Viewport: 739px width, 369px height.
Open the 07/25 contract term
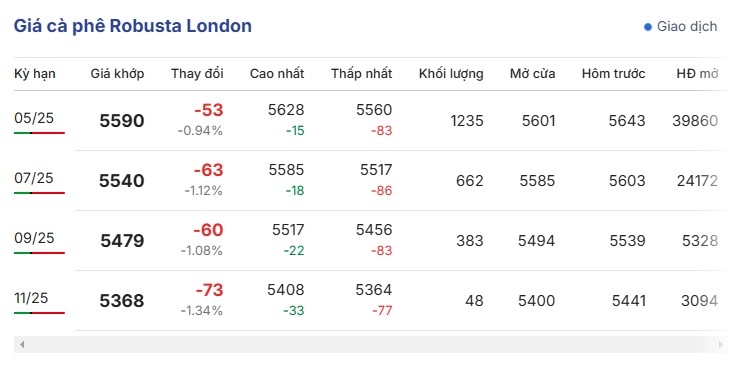34,178
